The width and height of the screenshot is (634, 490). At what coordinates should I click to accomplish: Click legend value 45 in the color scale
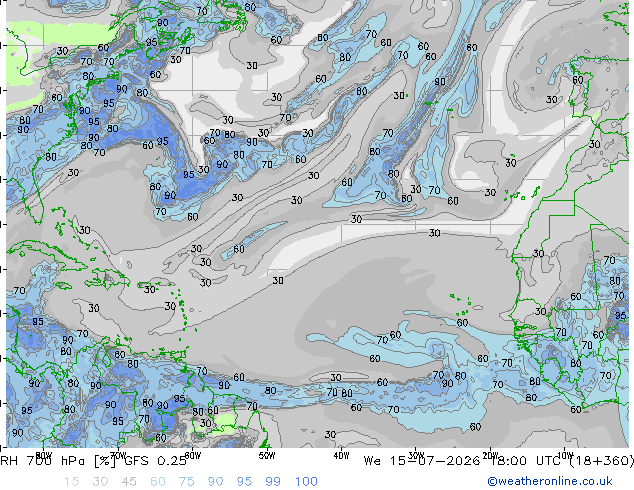(129, 482)
